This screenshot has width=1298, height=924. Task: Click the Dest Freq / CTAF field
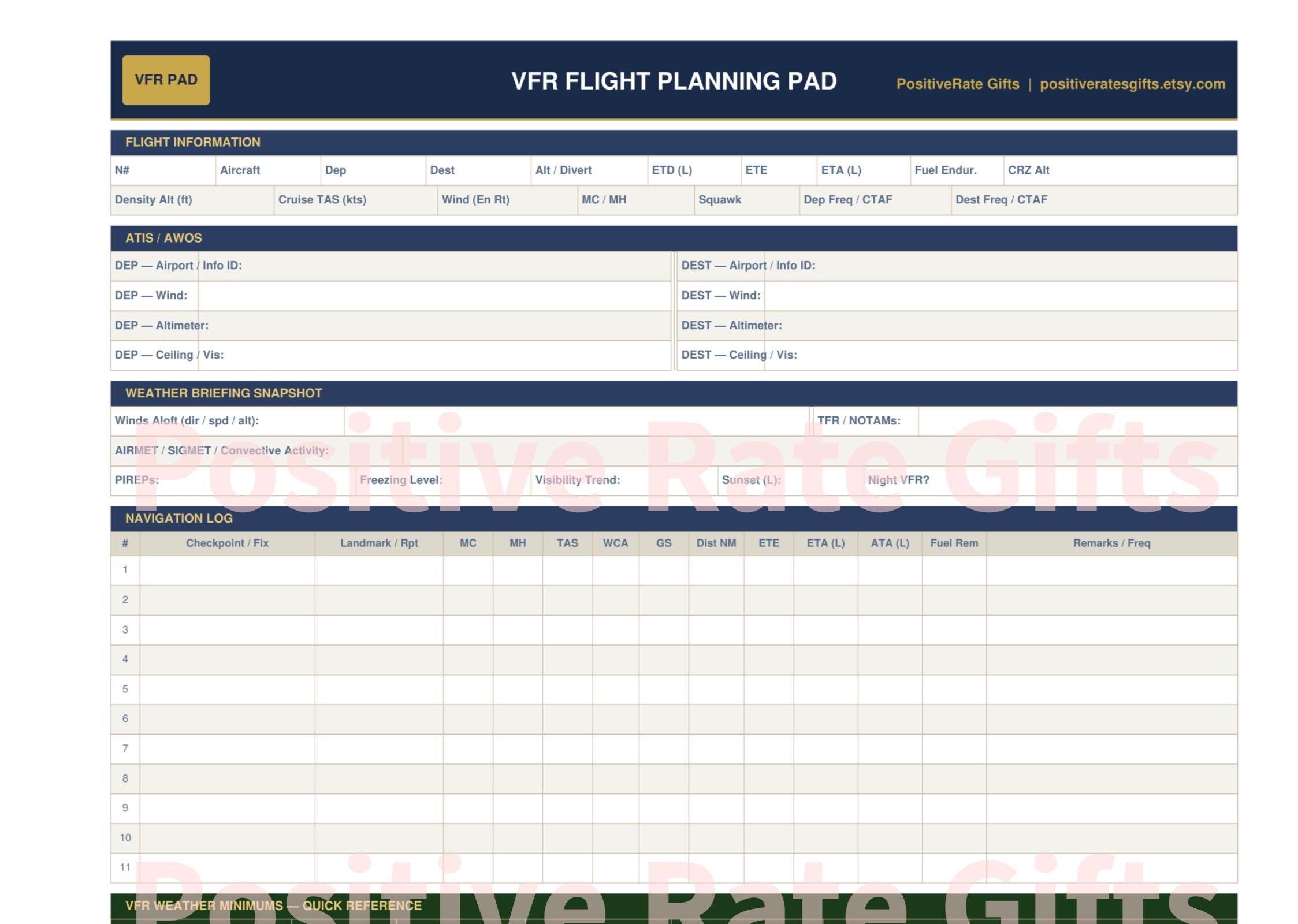1094,200
